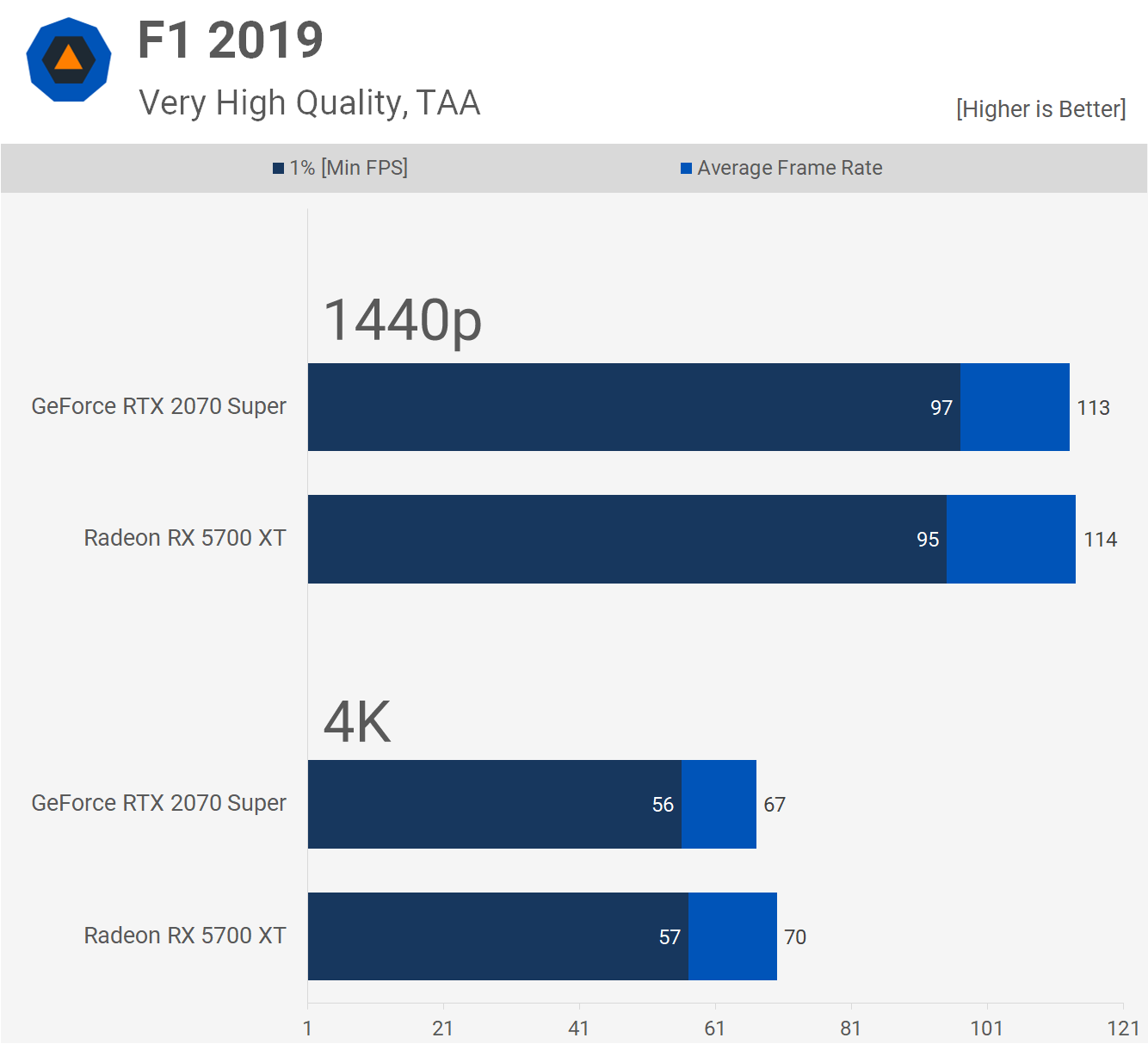Click the blue heptagon logo with orange triangle

pyautogui.click(x=69, y=59)
